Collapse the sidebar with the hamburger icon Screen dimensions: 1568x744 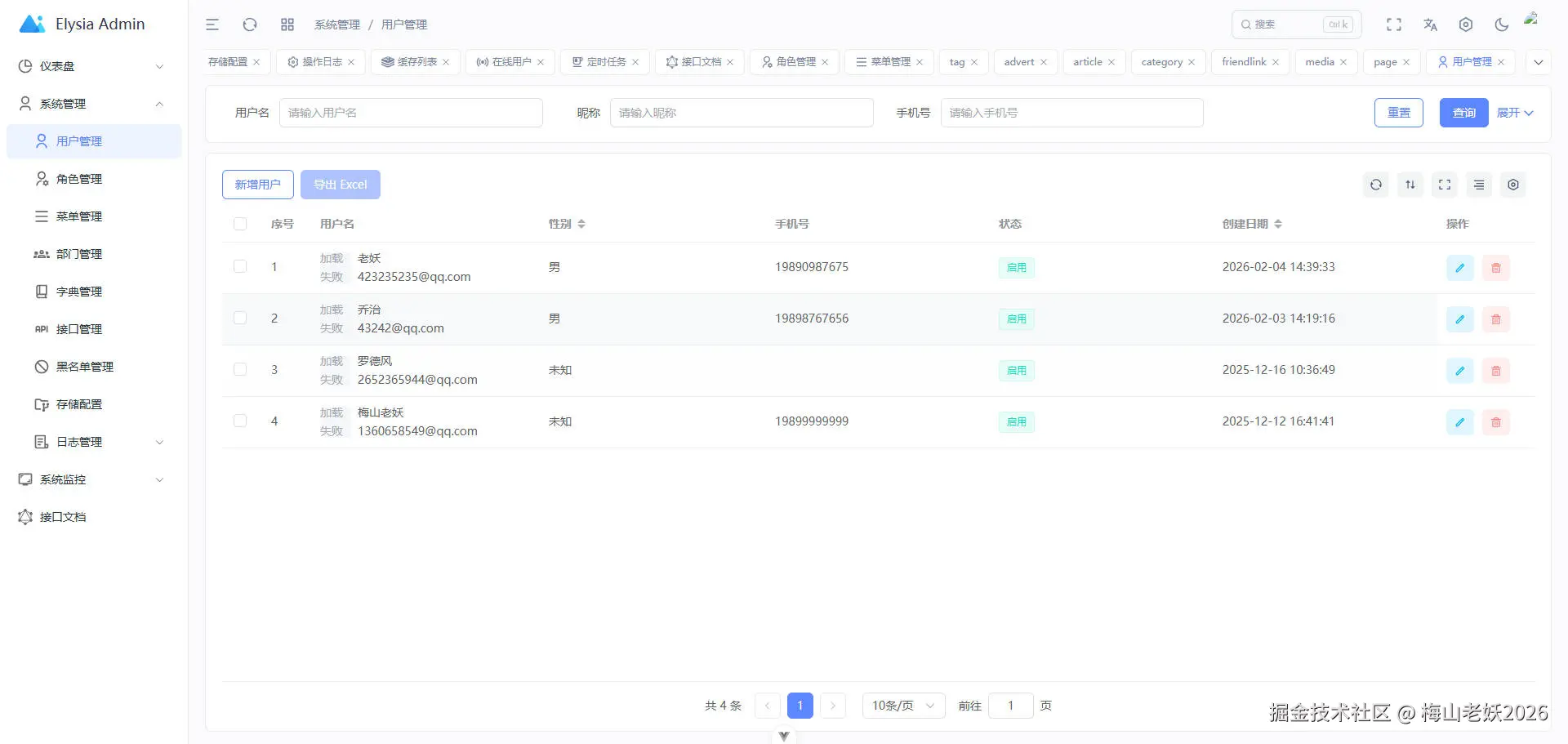click(x=212, y=25)
